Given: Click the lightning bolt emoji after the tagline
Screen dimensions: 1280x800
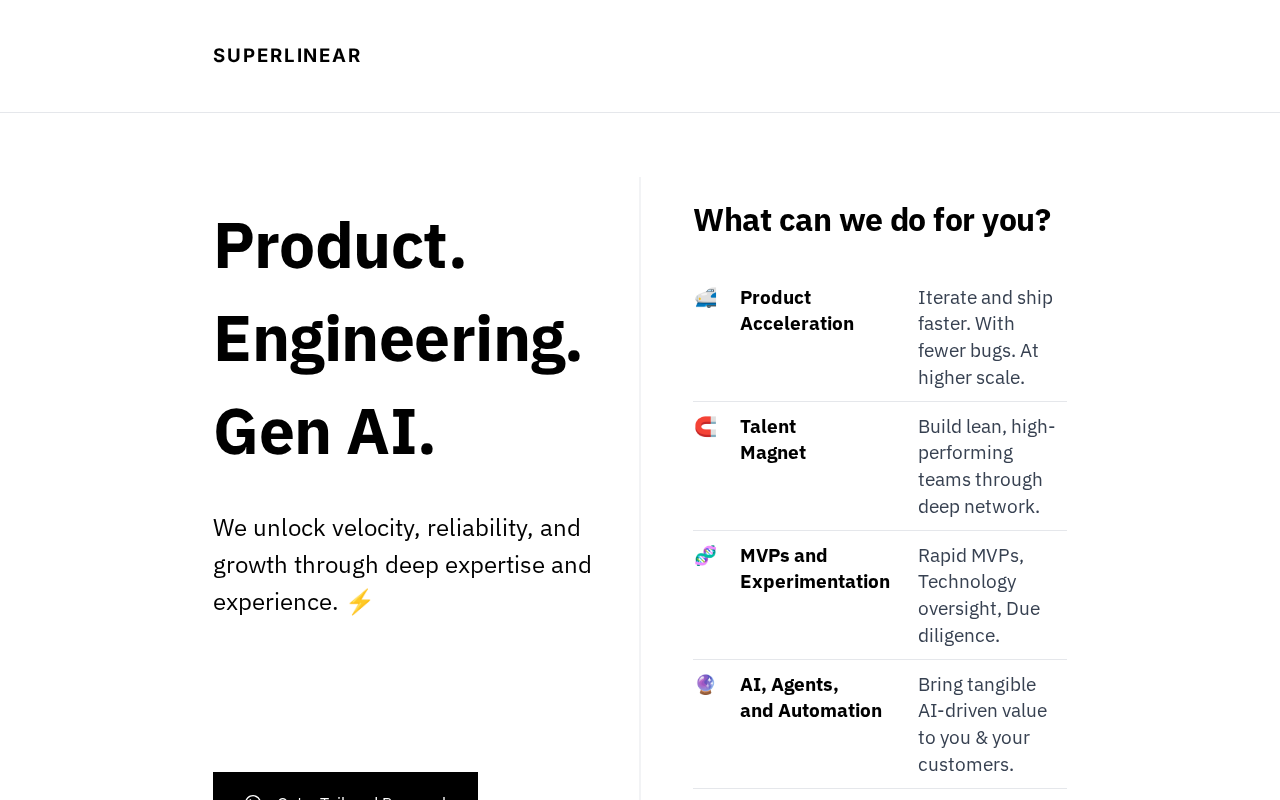Looking at the screenshot, I should click(360, 602).
